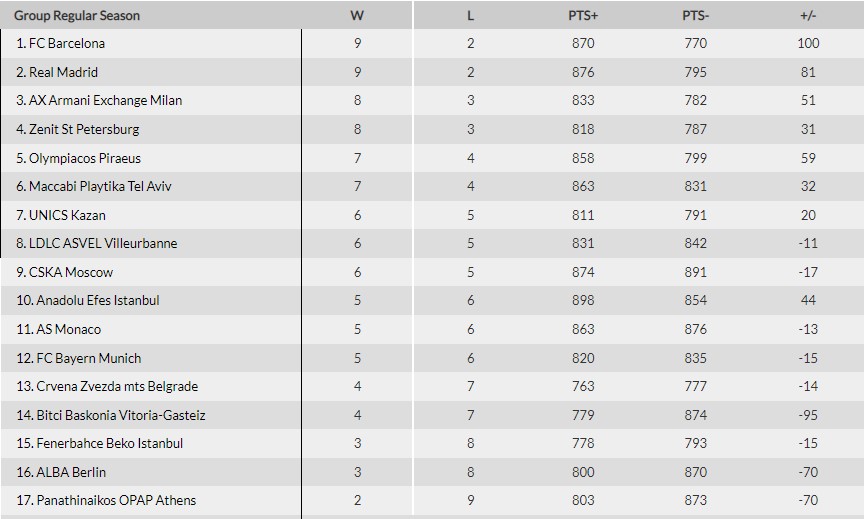Click Panathinaikos OPAP Athens team name

(115, 500)
